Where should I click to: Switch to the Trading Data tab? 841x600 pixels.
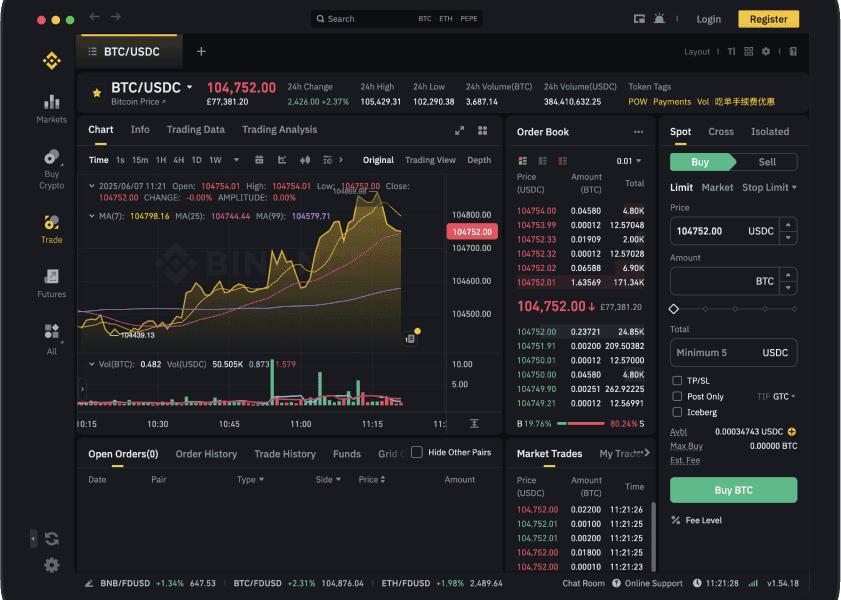[x=195, y=129]
